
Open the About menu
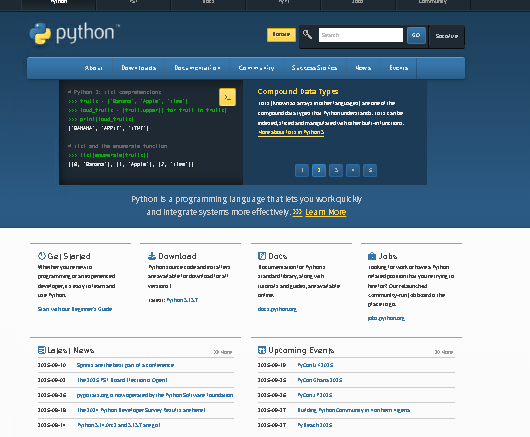click(93, 68)
